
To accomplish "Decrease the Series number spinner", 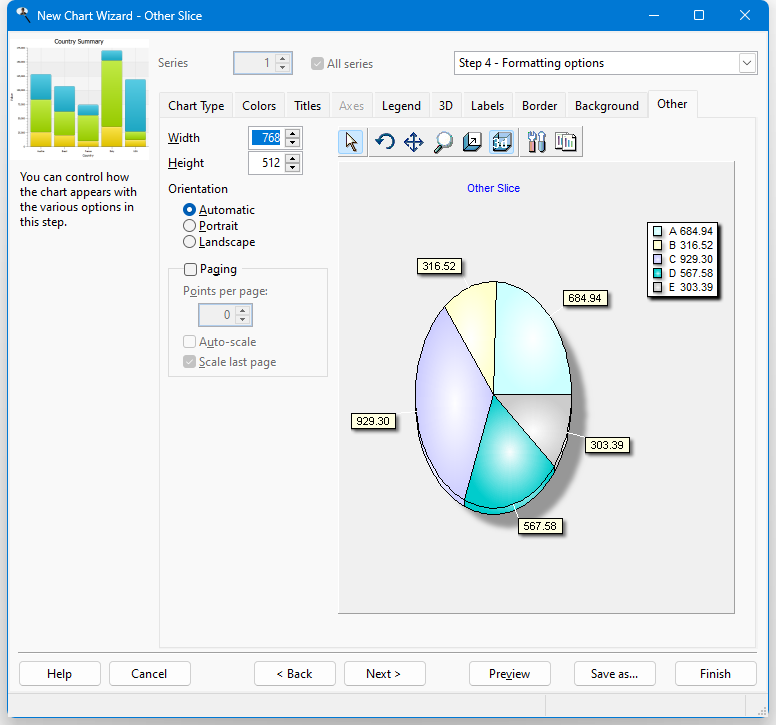I will (x=283, y=68).
